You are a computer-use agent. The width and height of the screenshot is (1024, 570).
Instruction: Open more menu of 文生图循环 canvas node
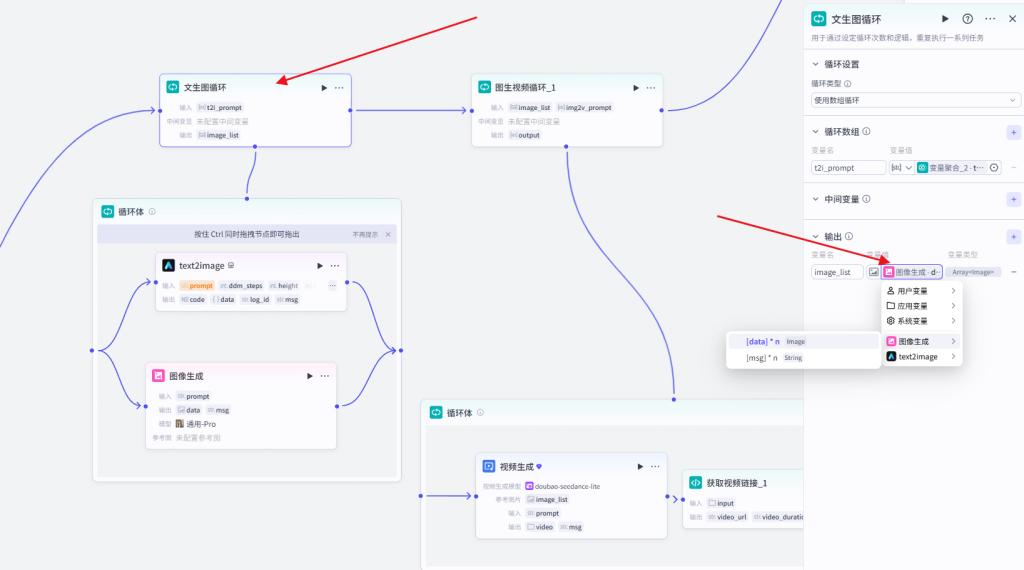339,87
